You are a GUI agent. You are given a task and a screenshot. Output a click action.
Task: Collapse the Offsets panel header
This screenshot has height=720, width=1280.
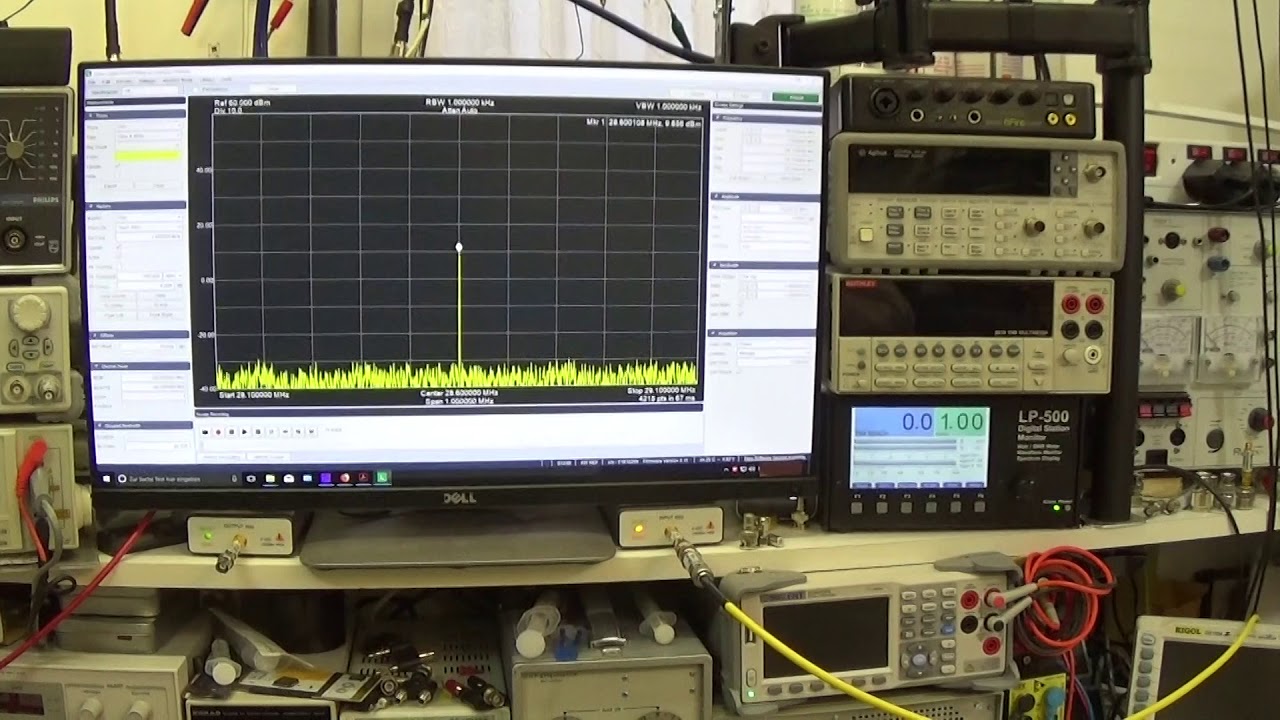pyautogui.click(x=138, y=335)
